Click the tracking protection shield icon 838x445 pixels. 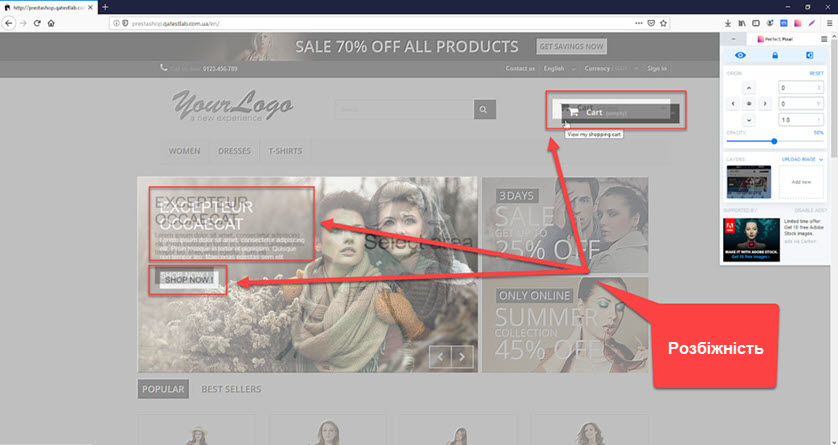(125, 24)
